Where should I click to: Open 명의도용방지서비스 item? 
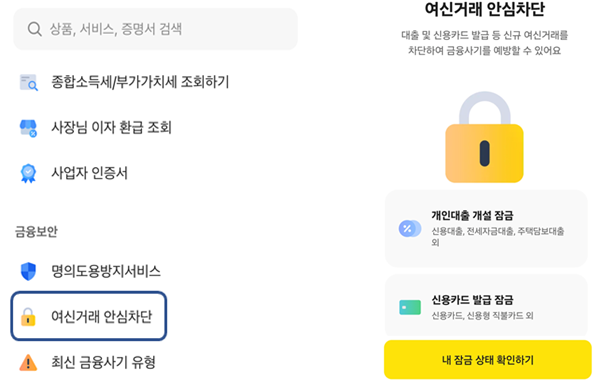[106, 271]
